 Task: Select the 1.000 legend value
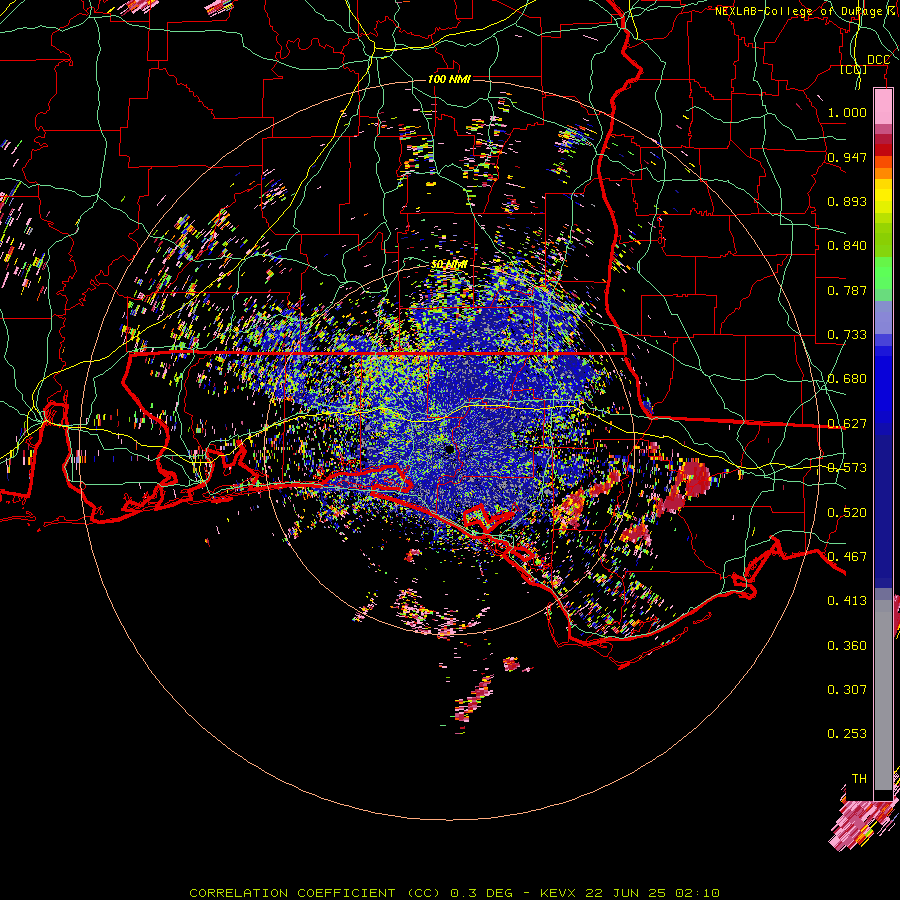coord(847,112)
